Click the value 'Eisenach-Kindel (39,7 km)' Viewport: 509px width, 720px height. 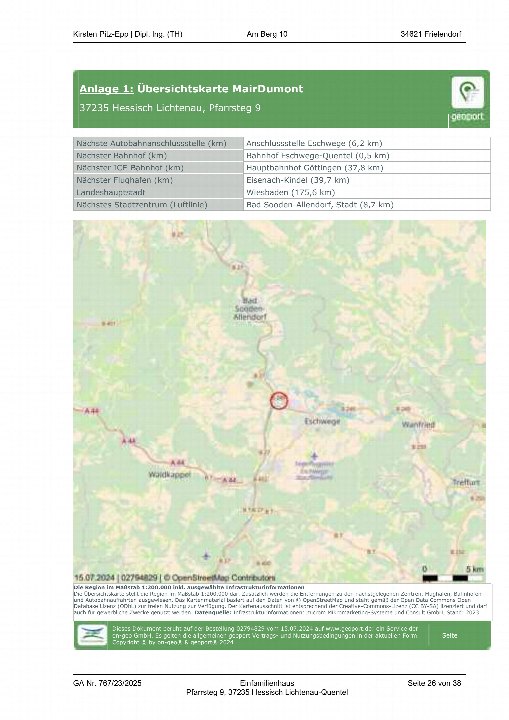click(298, 180)
